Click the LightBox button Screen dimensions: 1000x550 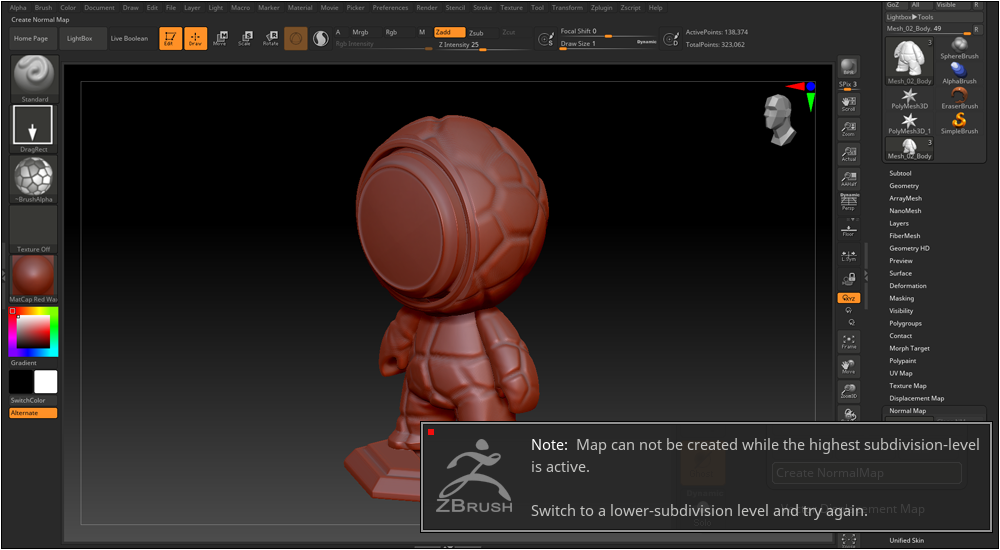click(81, 38)
